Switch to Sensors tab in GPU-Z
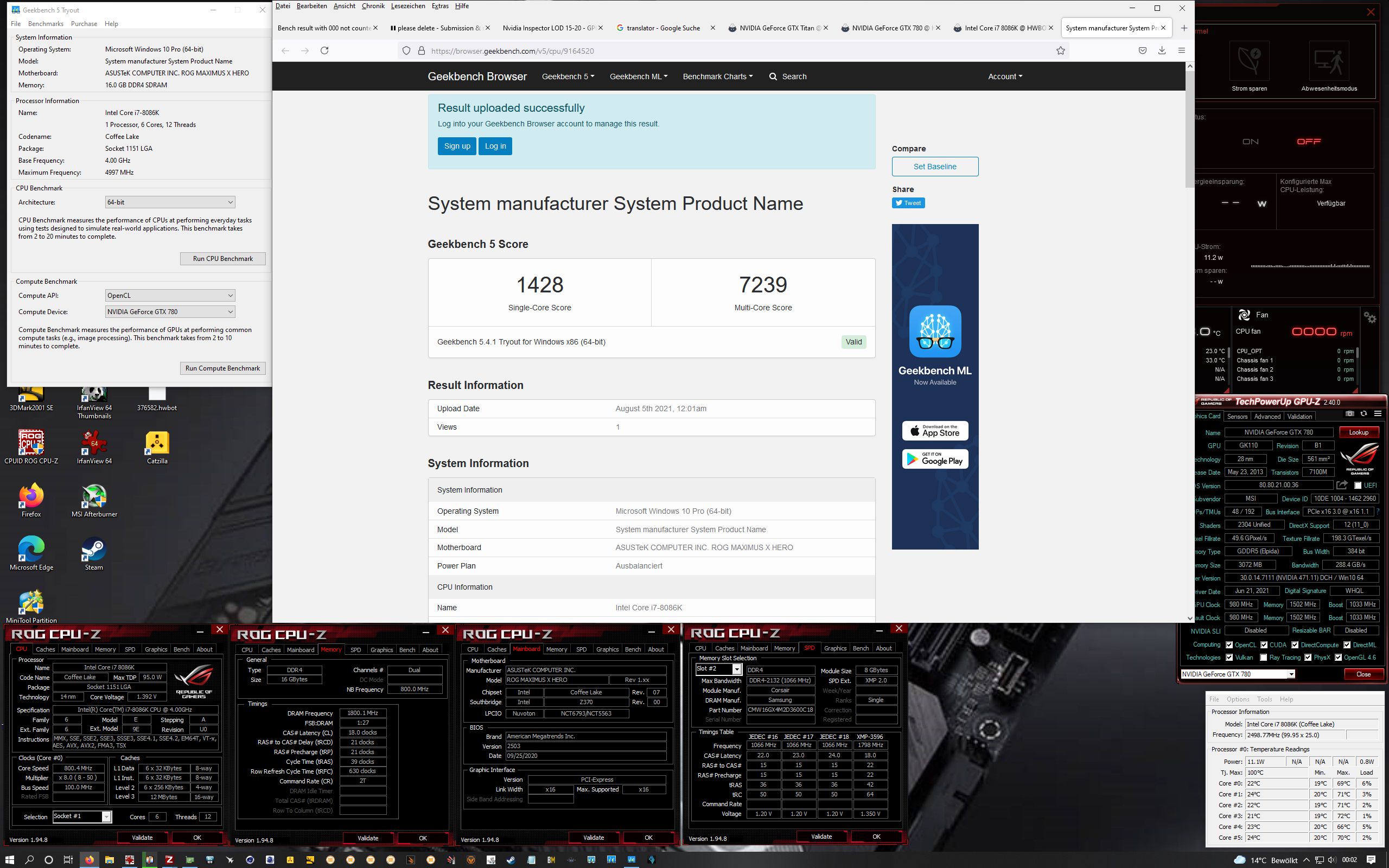1389x868 pixels. pyautogui.click(x=1237, y=417)
